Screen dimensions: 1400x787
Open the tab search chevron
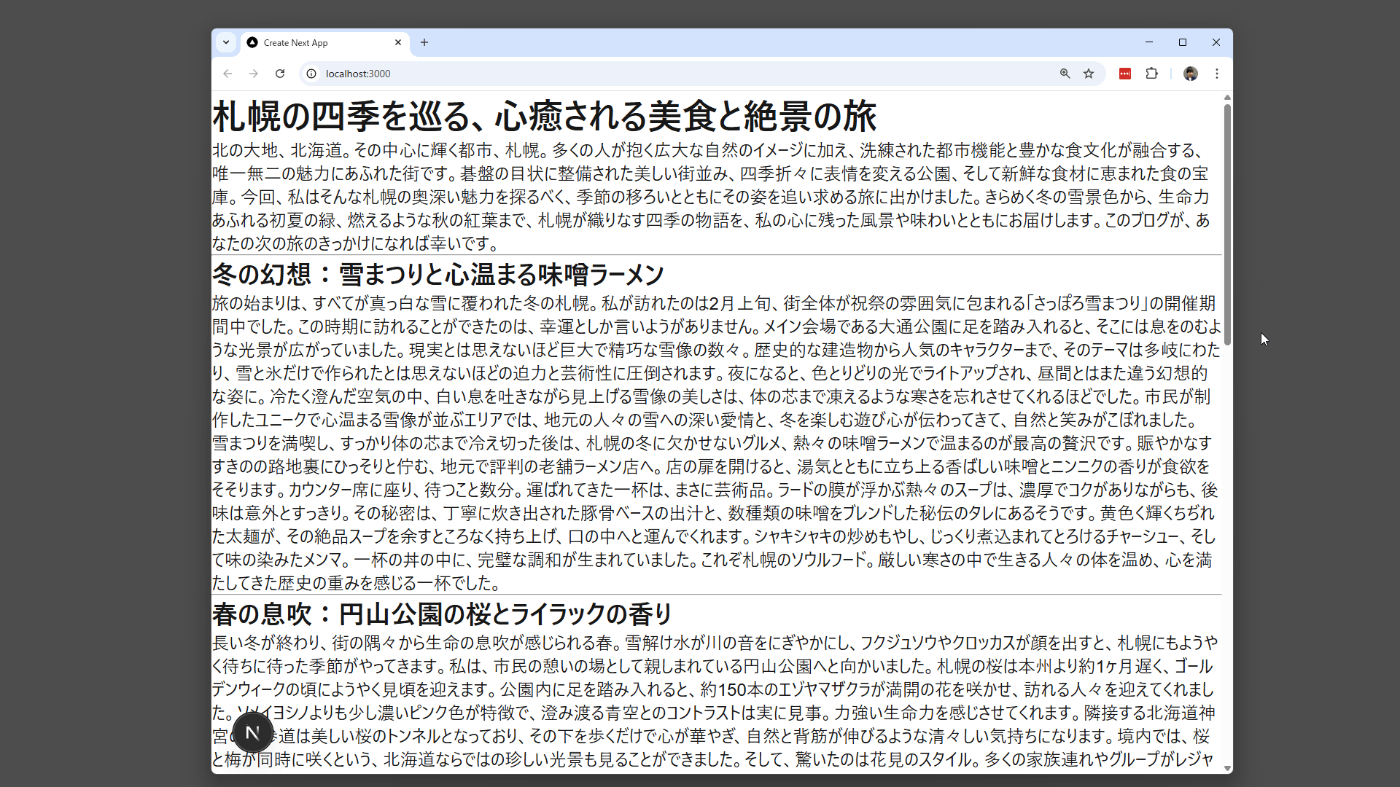tap(226, 42)
